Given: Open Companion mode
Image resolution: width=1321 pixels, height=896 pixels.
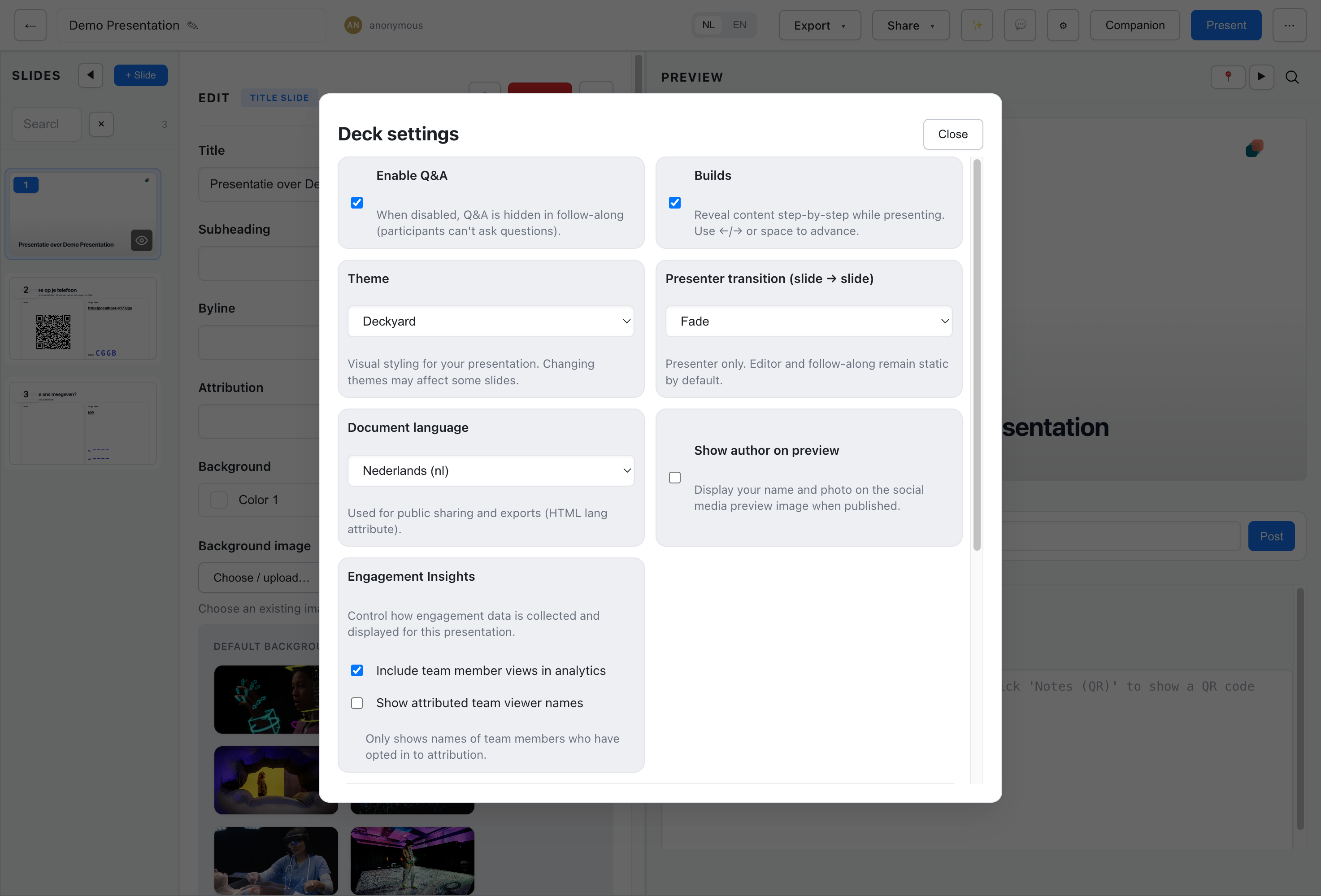Looking at the screenshot, I should [1134, 26].
